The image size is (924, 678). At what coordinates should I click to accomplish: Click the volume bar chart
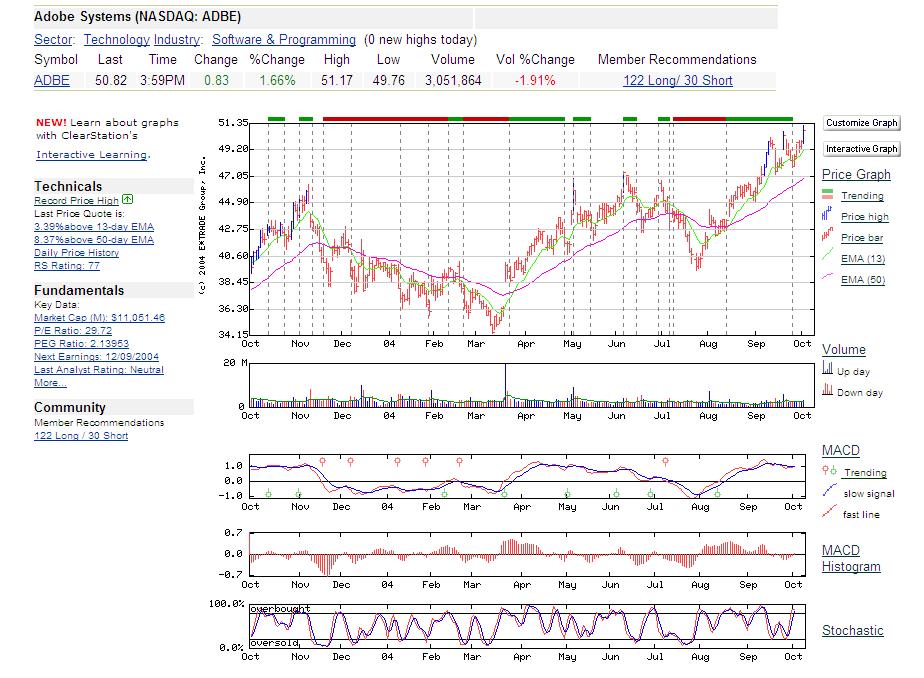532,385
